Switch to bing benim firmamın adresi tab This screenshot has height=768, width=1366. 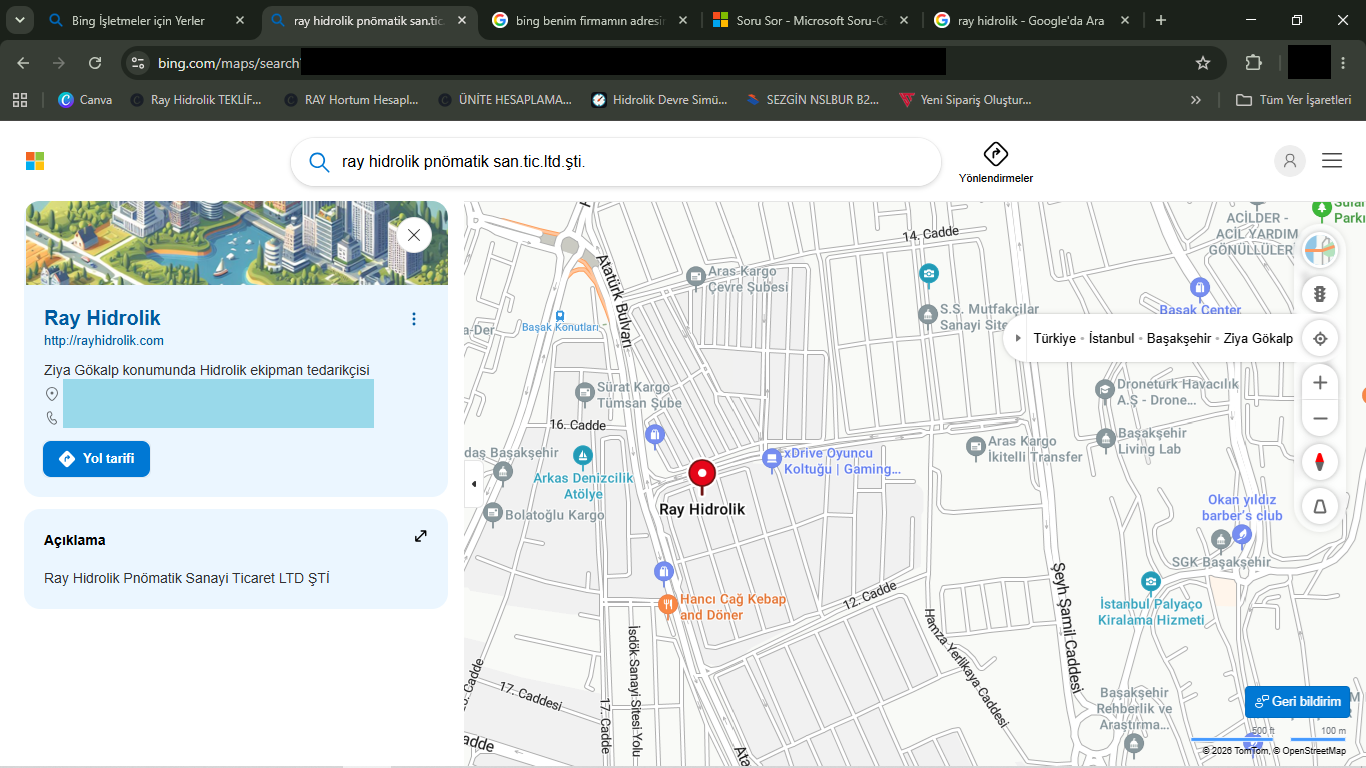point(589,20)
